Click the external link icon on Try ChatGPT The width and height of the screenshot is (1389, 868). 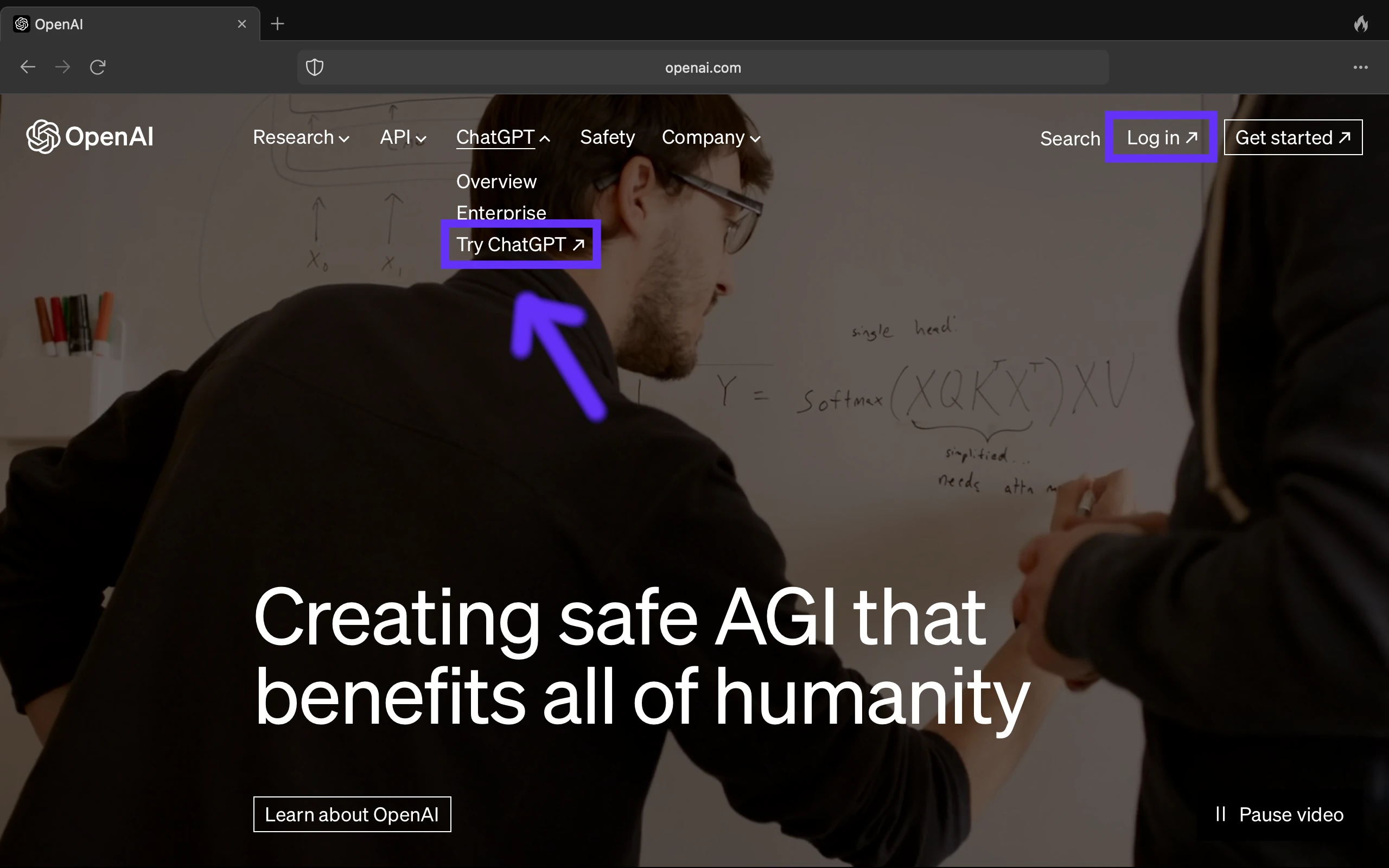(578, 244)
